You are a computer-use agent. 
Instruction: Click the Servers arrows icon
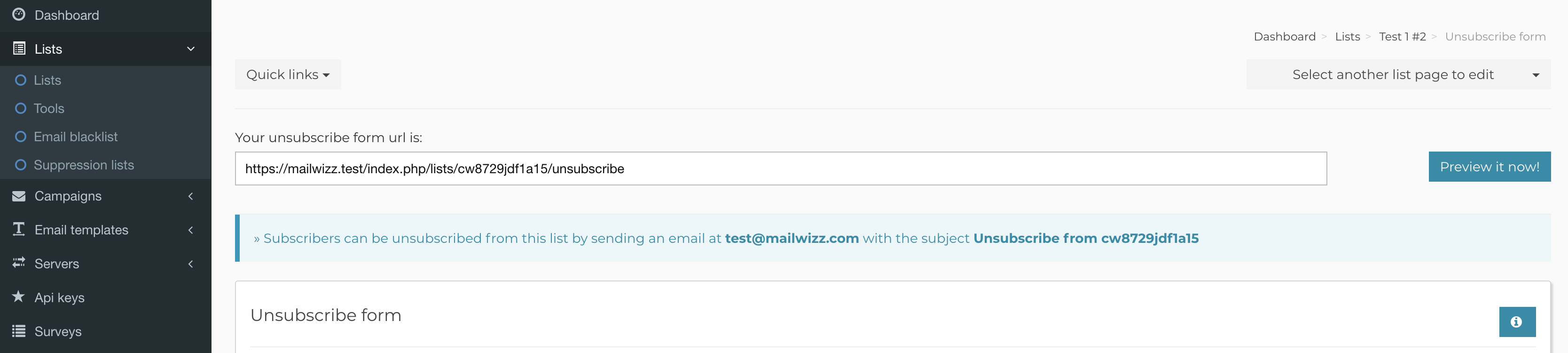pyautogui.click(x=19, y=263)
